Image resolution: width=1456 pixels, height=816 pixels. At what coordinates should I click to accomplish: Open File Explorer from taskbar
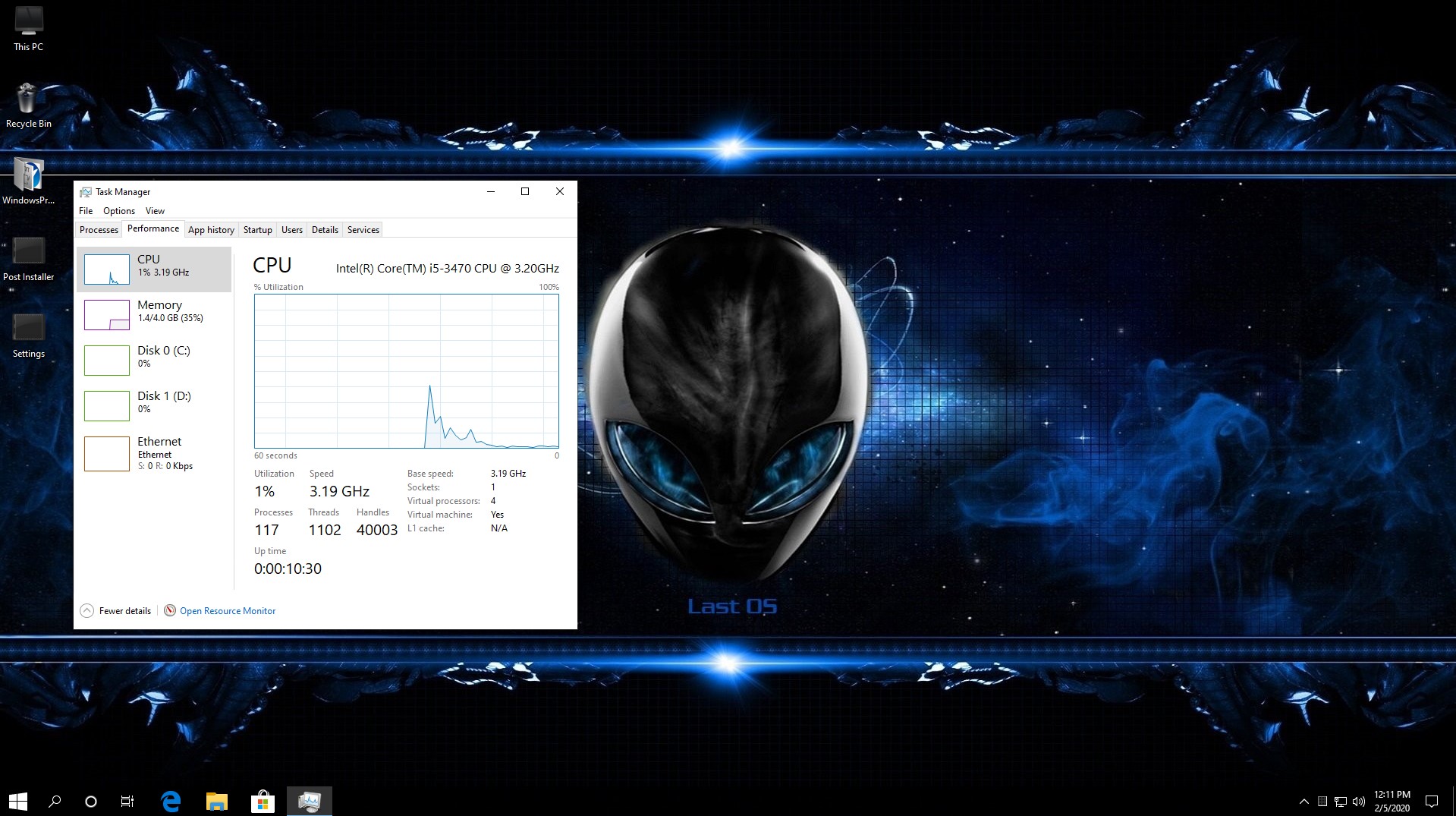pos(217,801)
